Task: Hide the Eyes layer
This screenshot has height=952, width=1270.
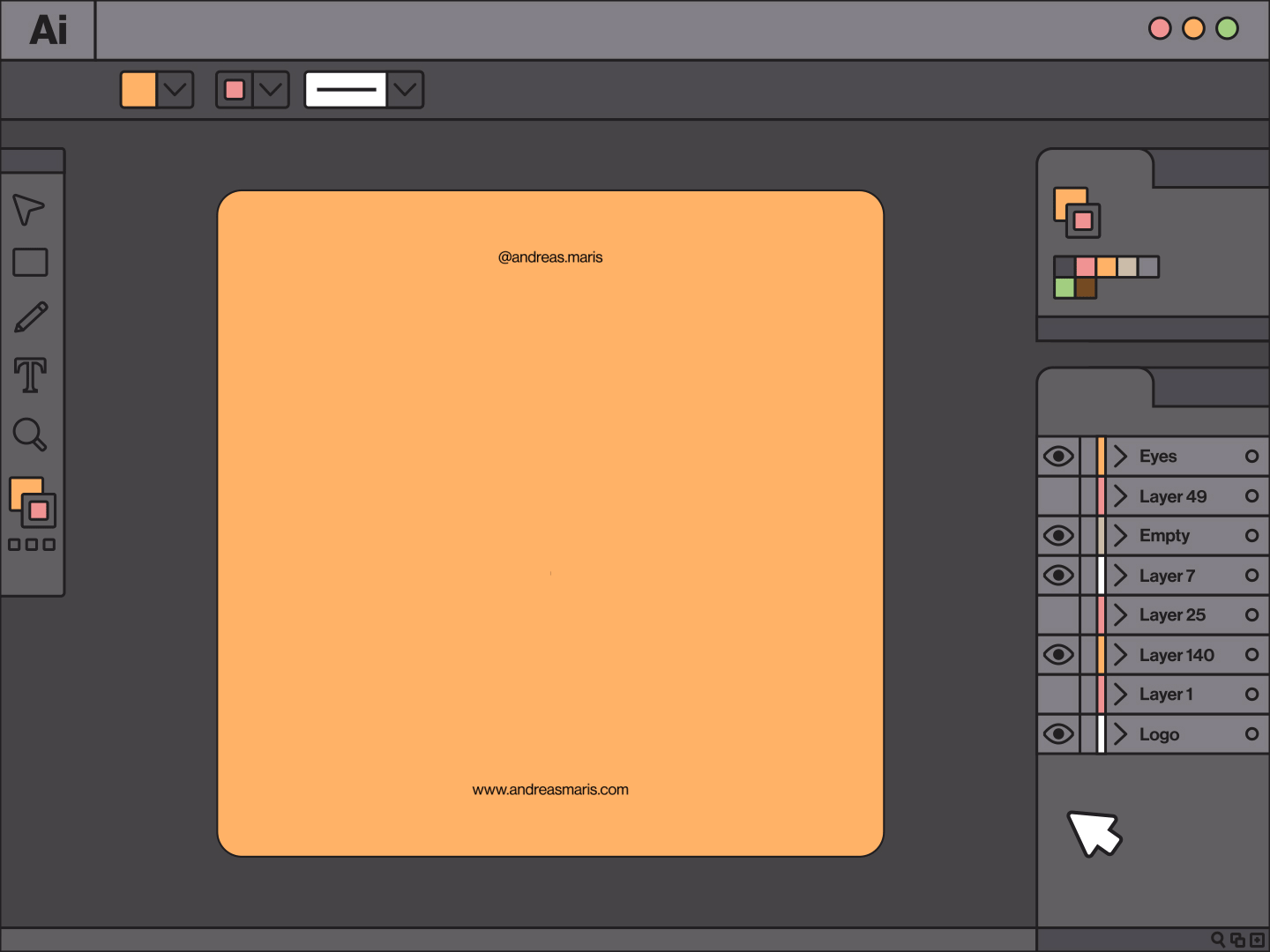Action: pyautogui.click(x=1058, y=456)
